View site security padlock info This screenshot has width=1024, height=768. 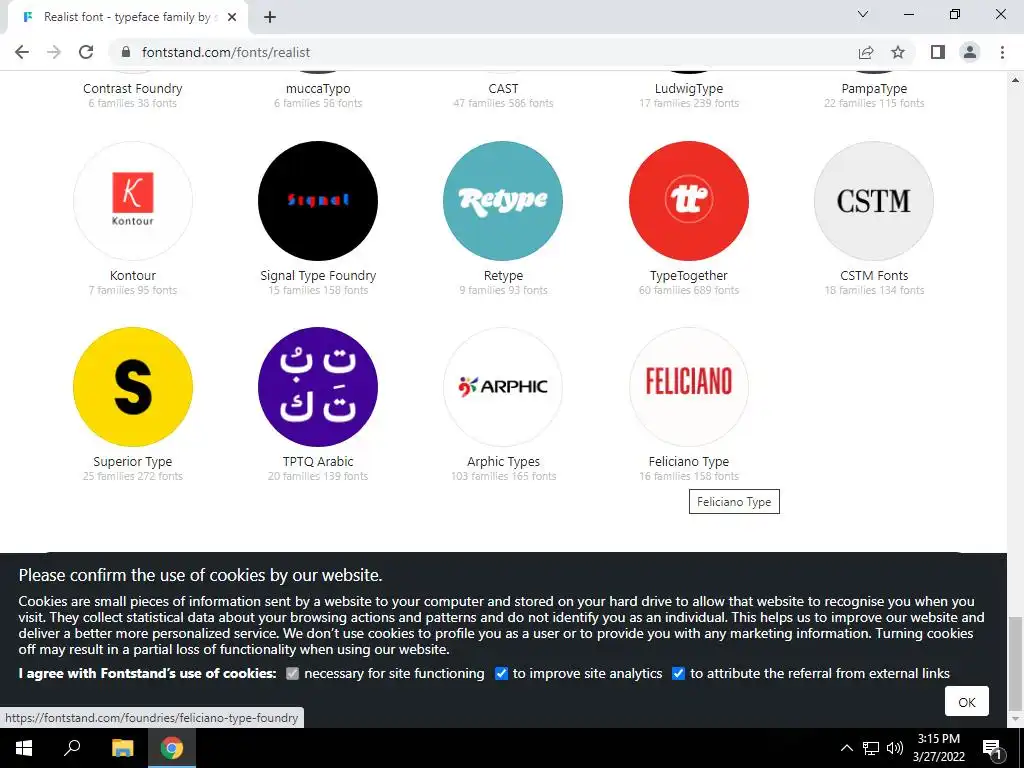(127, 52)
